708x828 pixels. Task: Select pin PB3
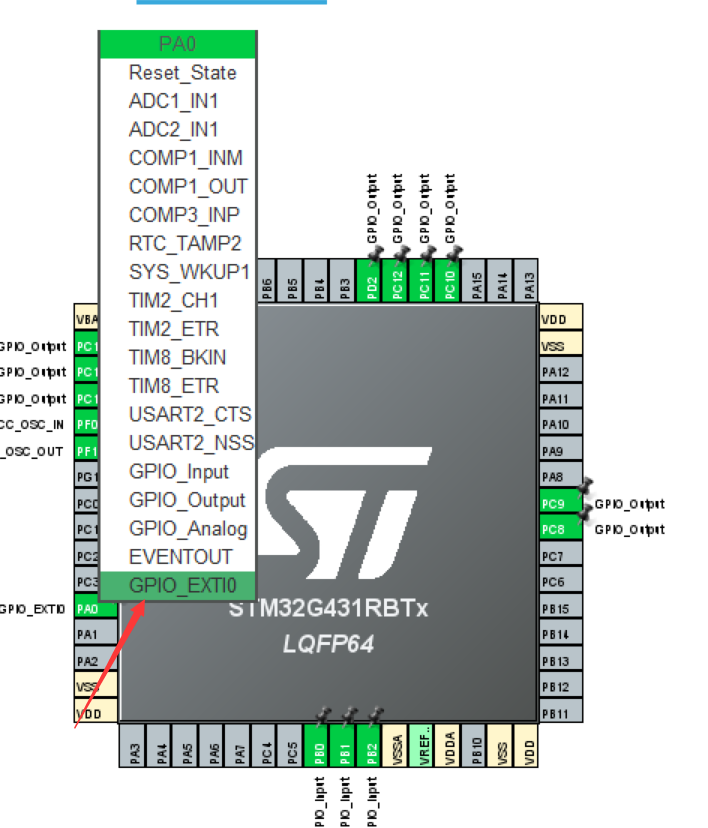tap(343, 281)
